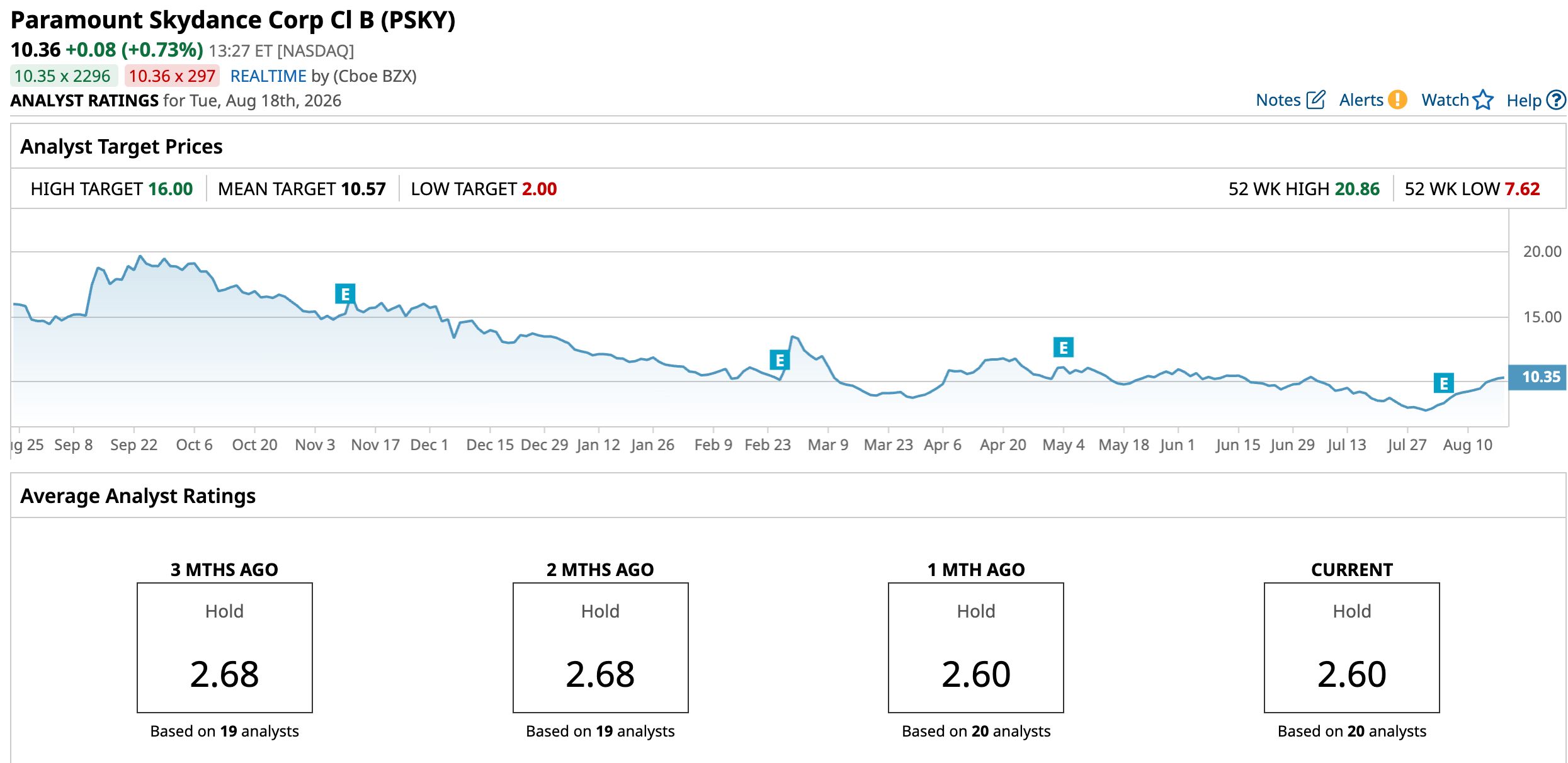Click the Mar 23 date on chart axis
Viewport: 1568px width, 763px height.
[x=888, y=445]
